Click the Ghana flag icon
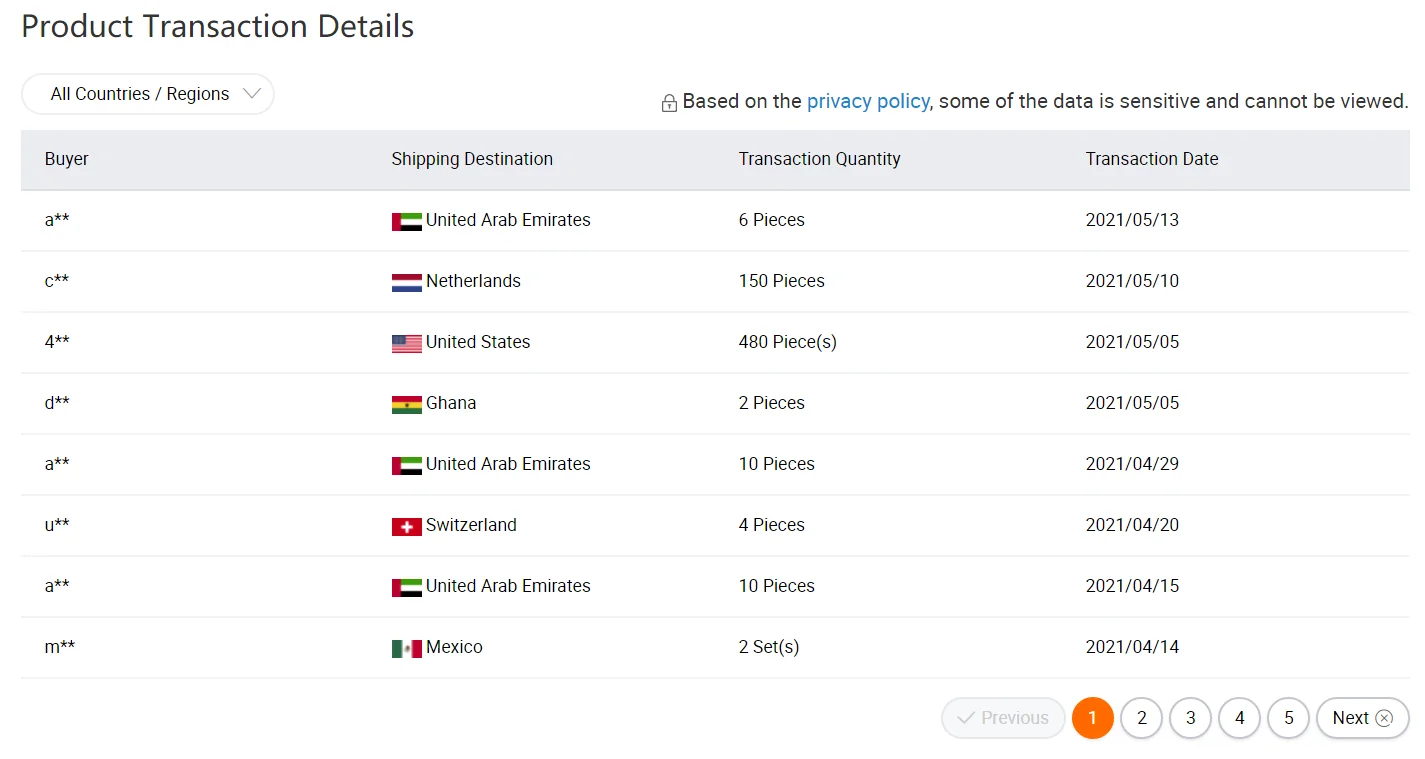Image resolution: width=1425 pixels, height=759 pixels. [406, 404]
